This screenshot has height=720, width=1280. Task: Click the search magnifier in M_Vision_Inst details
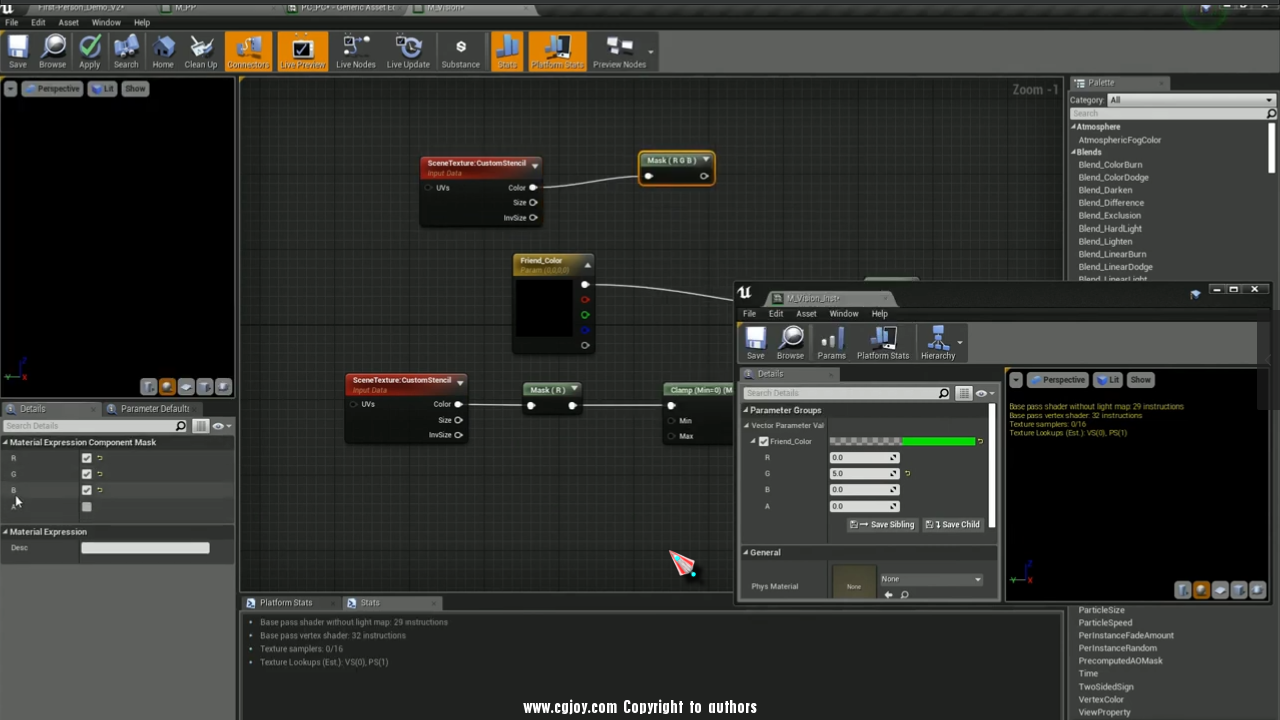pos(943,393)
